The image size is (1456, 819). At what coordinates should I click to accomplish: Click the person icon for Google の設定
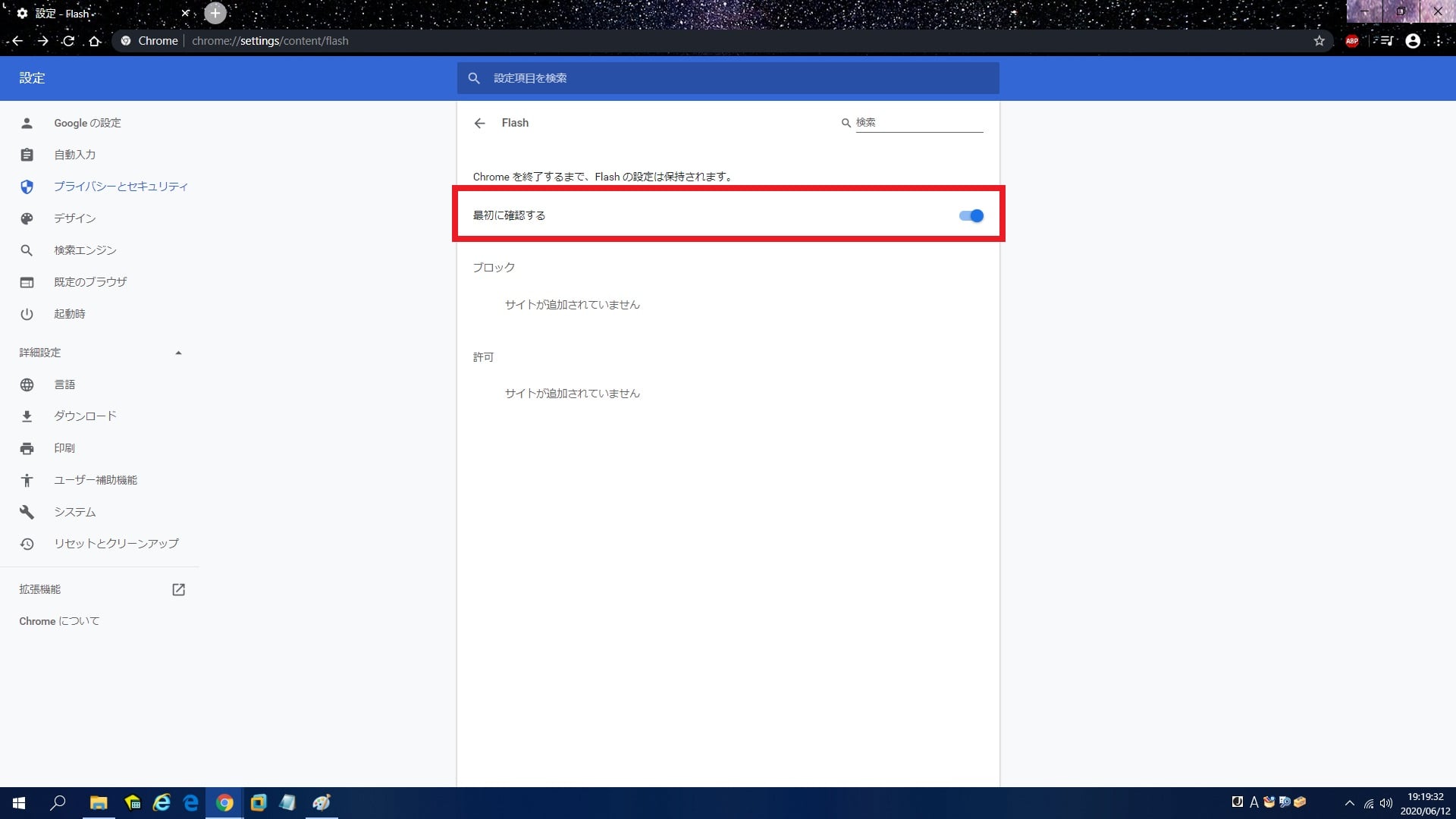pos(27,123)
